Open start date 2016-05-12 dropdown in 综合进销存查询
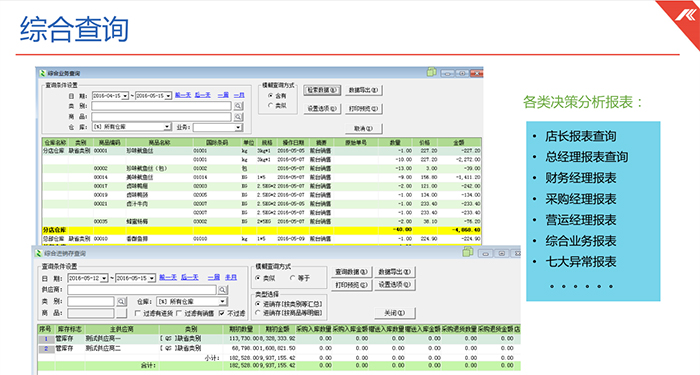This screenshot has height=375, width=700. point(104,278)
